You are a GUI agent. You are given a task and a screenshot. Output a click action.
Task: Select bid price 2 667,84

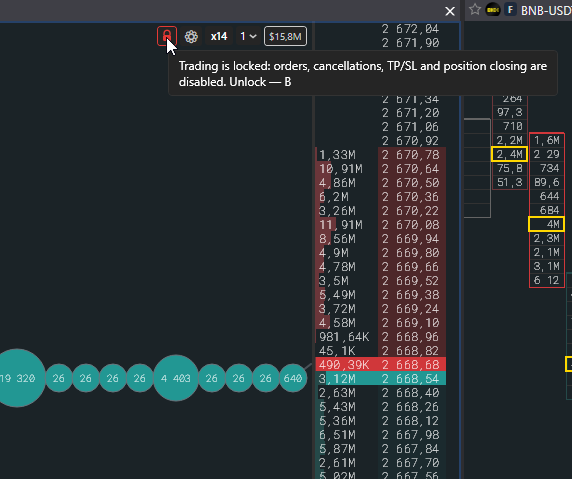point(411,449)
